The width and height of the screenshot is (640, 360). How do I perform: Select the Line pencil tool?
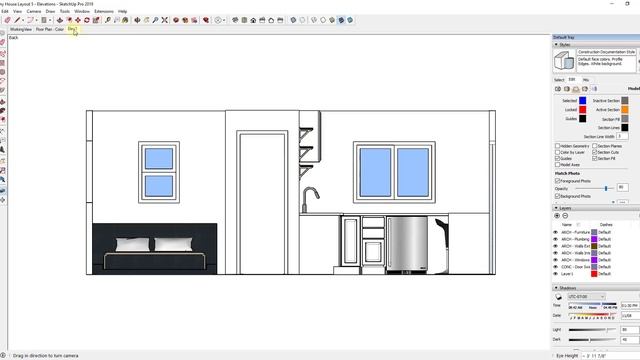17,20
